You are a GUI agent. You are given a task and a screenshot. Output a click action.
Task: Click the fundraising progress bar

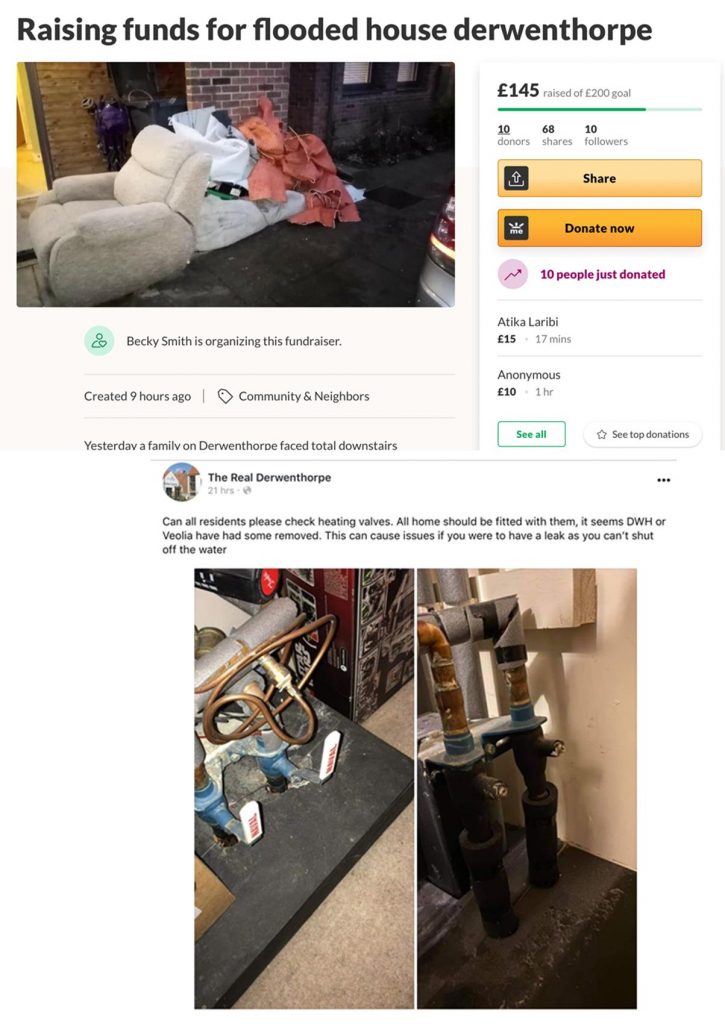coord(600,109)
